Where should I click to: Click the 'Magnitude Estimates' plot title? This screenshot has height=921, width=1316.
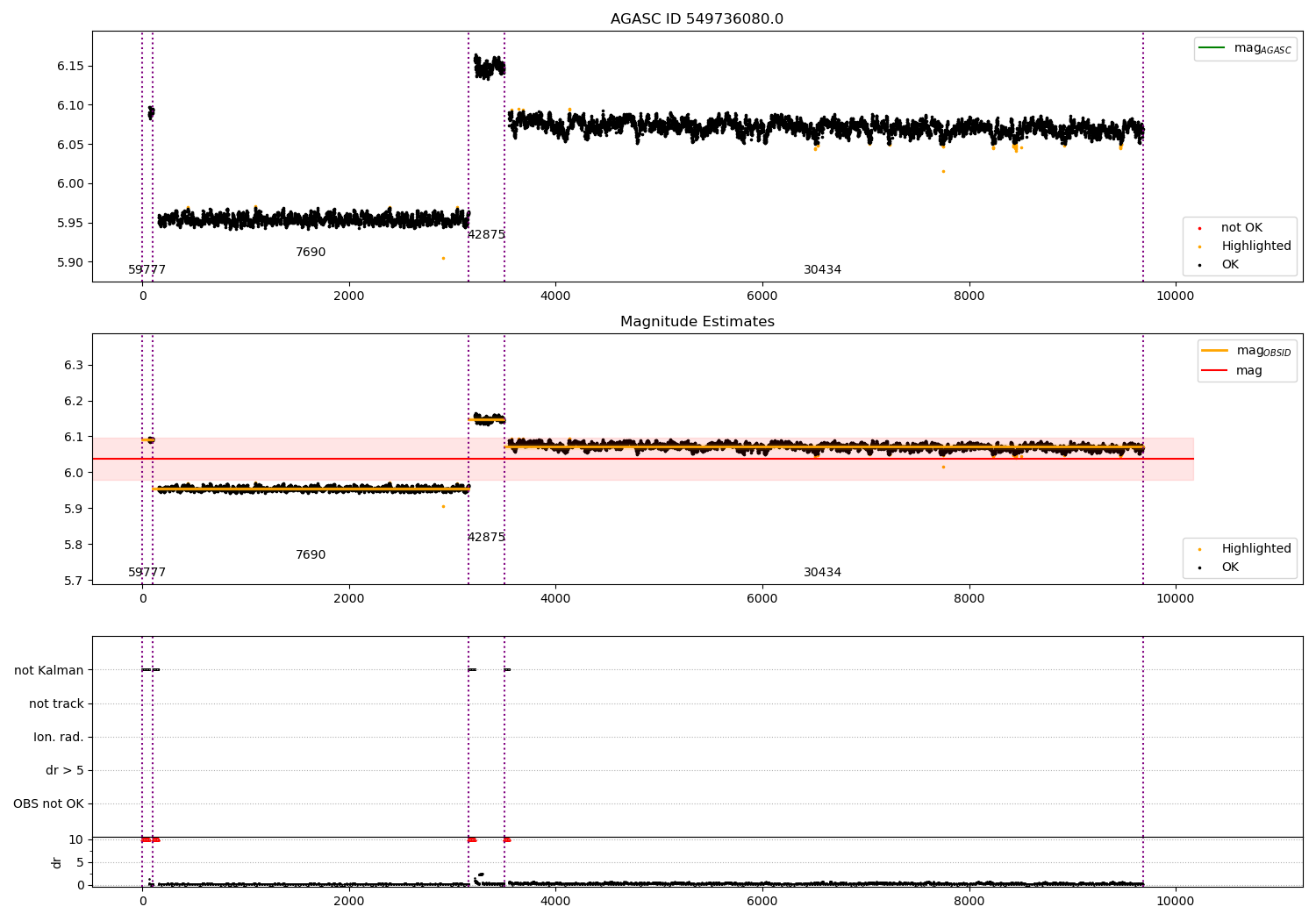click(697, 322)
